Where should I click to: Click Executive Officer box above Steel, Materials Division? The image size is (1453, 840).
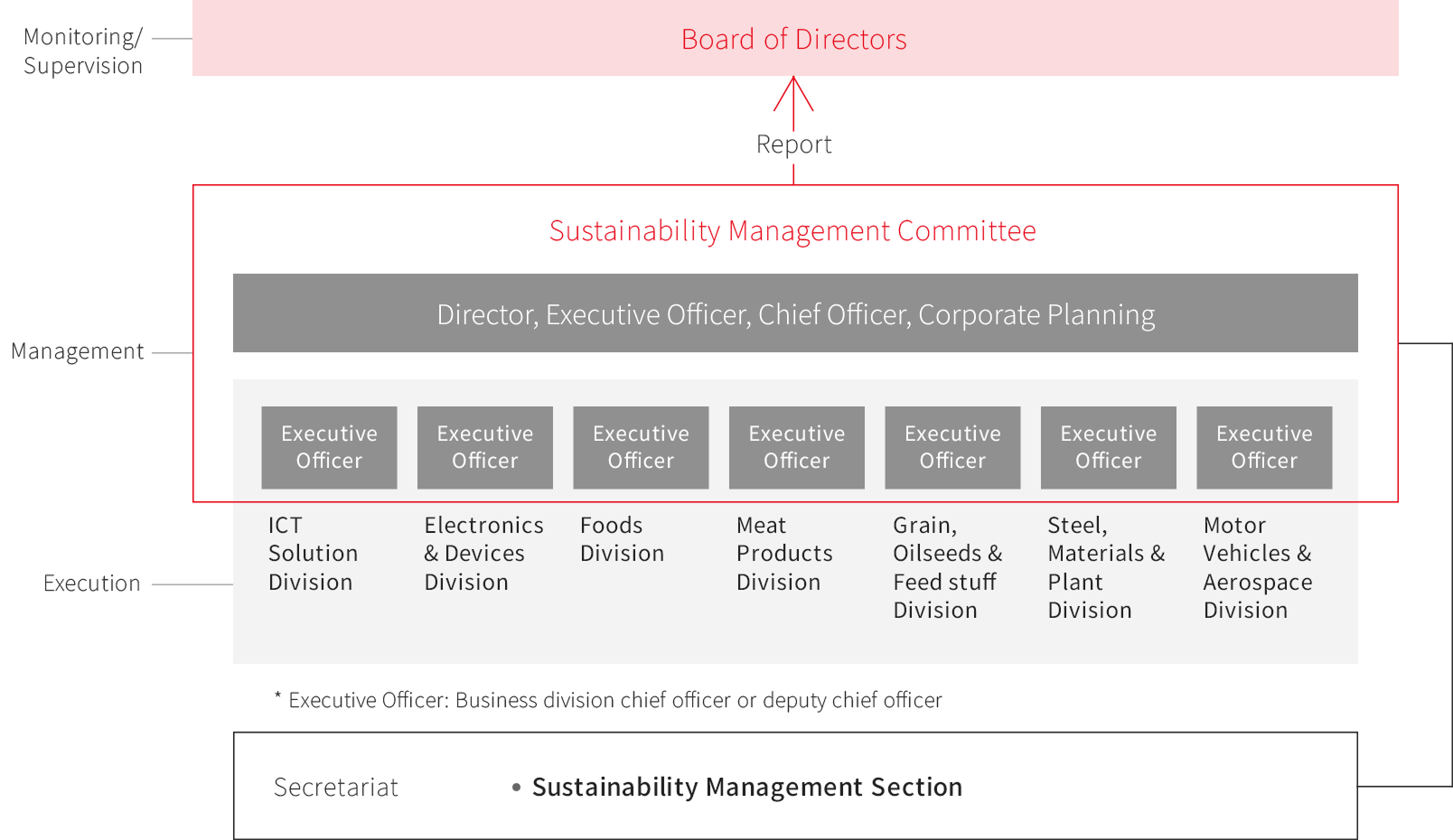point(1109,447)
